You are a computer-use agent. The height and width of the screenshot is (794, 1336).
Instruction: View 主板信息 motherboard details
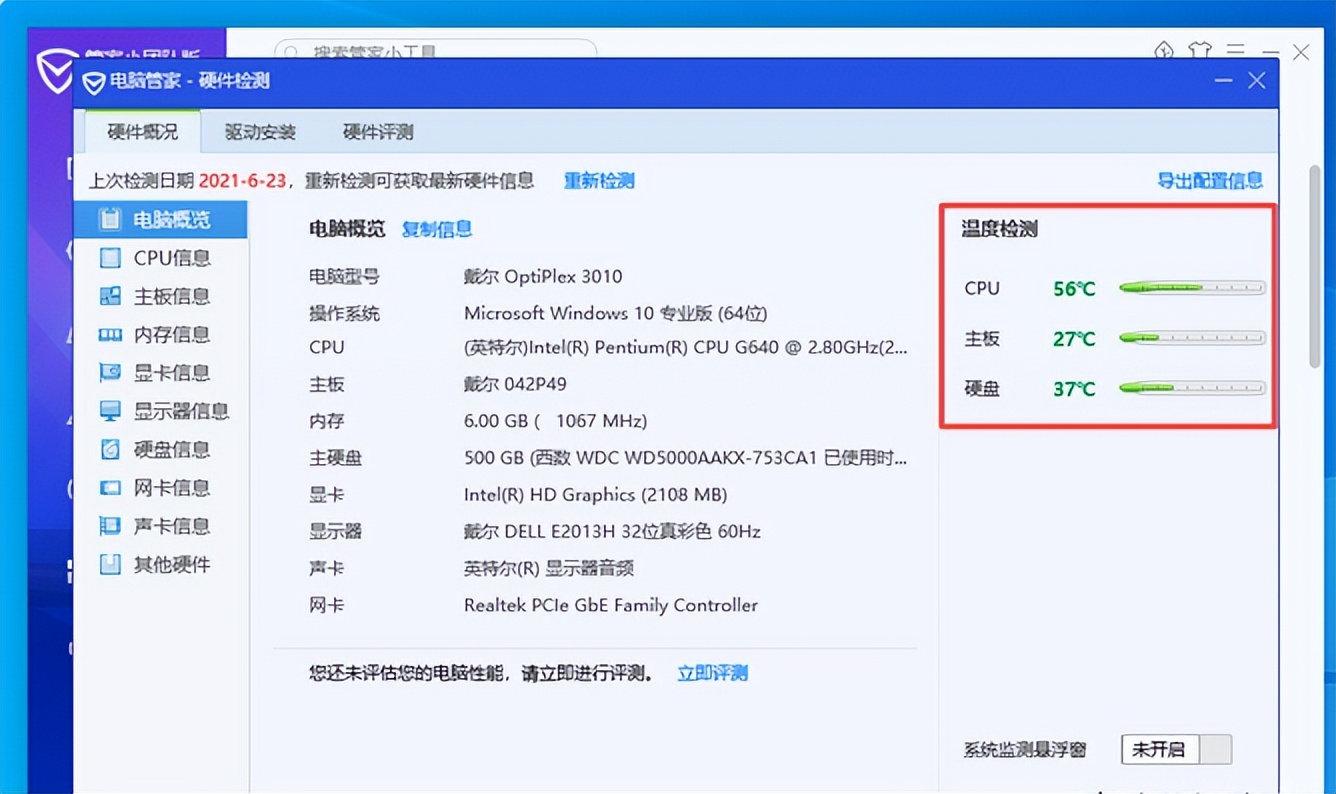(x=160, y=296)
